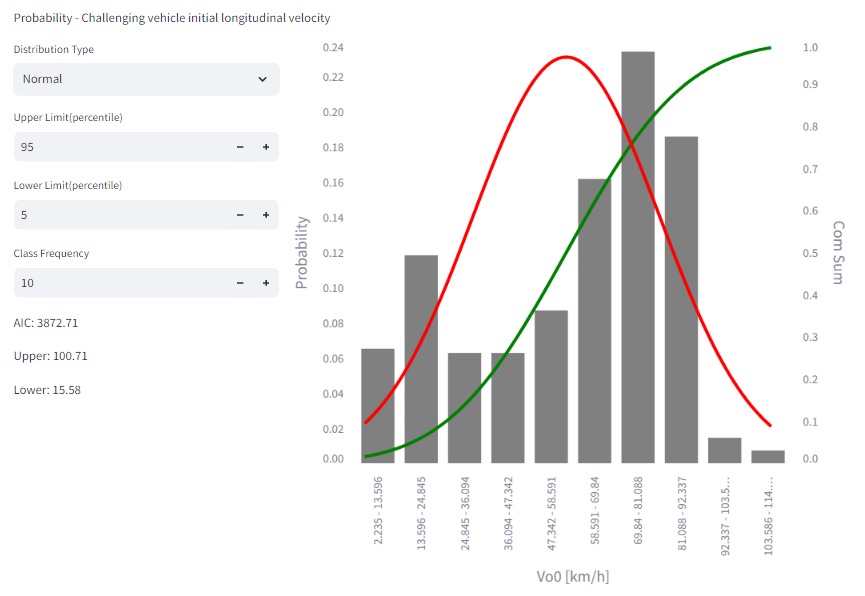The height and width of the screenshot is (596, 865).
Task: Increment the Lower Limit percentile value
Action: coord(266,215)
